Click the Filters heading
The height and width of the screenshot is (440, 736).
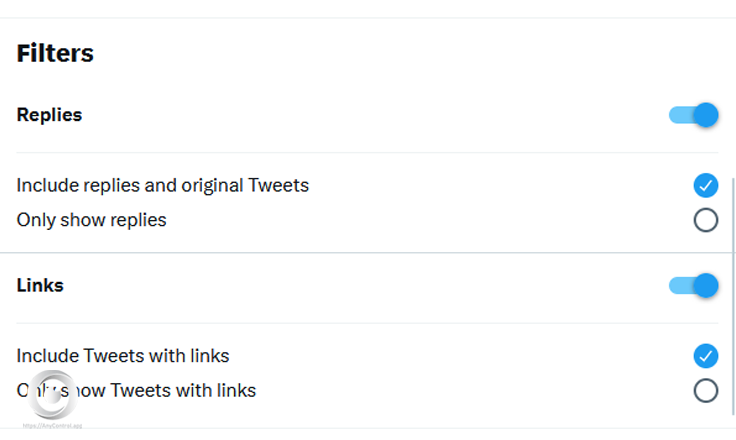click(x=55, y=53)
